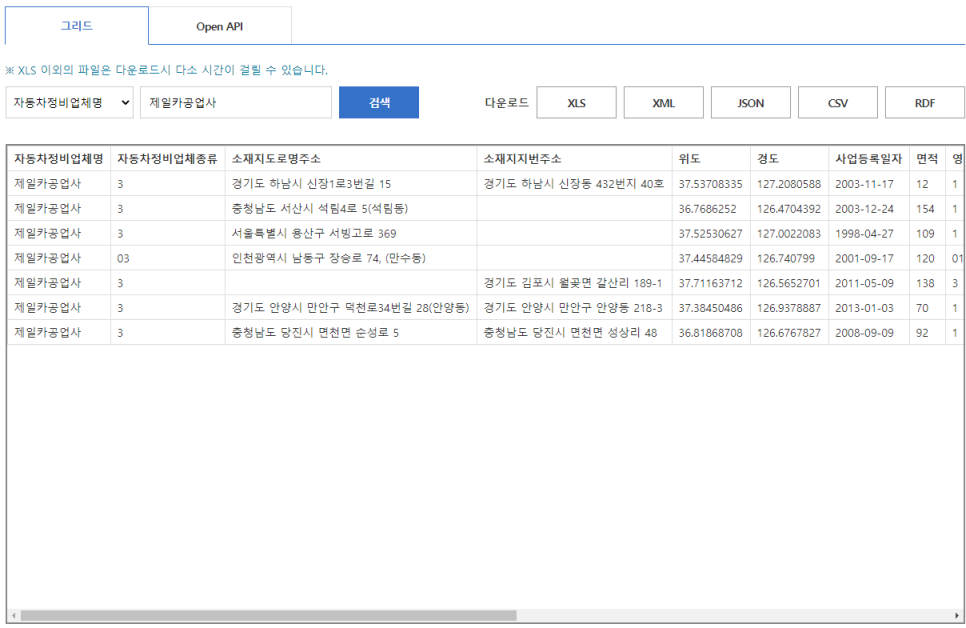Image resolution: width=966 pixels, height=628 pixels.
Task: Click address 경기도 안양시 만안구 덕천로34번길 28(안양동)
Action: 350,308
